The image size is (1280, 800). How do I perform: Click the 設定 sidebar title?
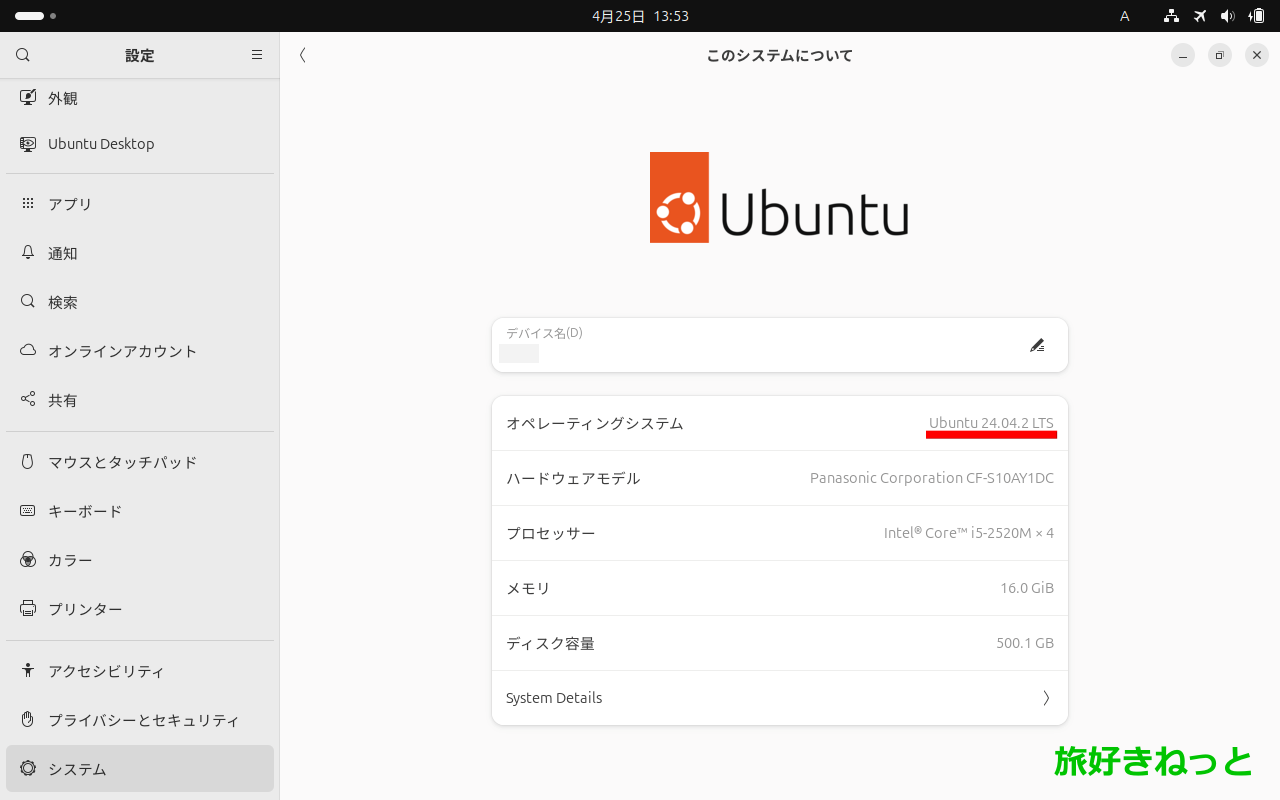[x=140, y=55]
